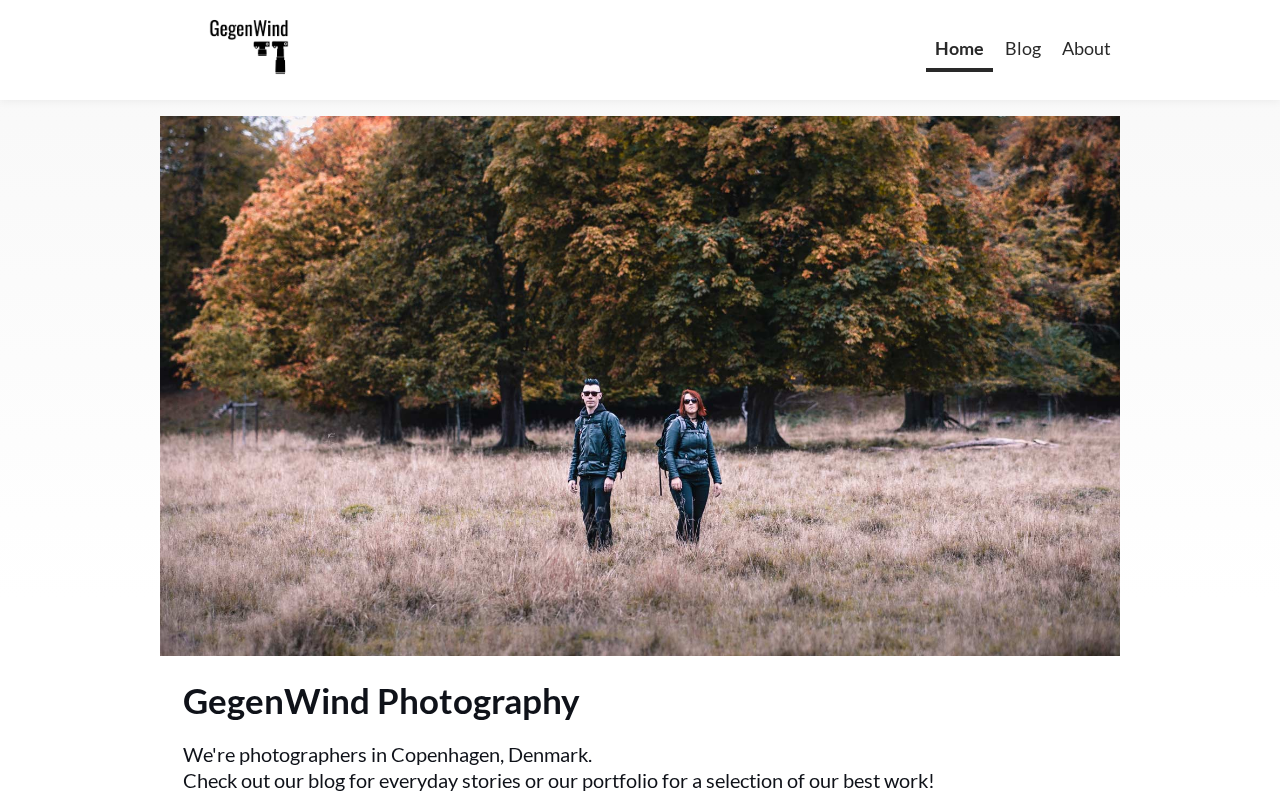Image resolution: width=1280 pixels, height=800 pixels.
Task: Click the underline beneath the Home tab
Action: [959, 70]
